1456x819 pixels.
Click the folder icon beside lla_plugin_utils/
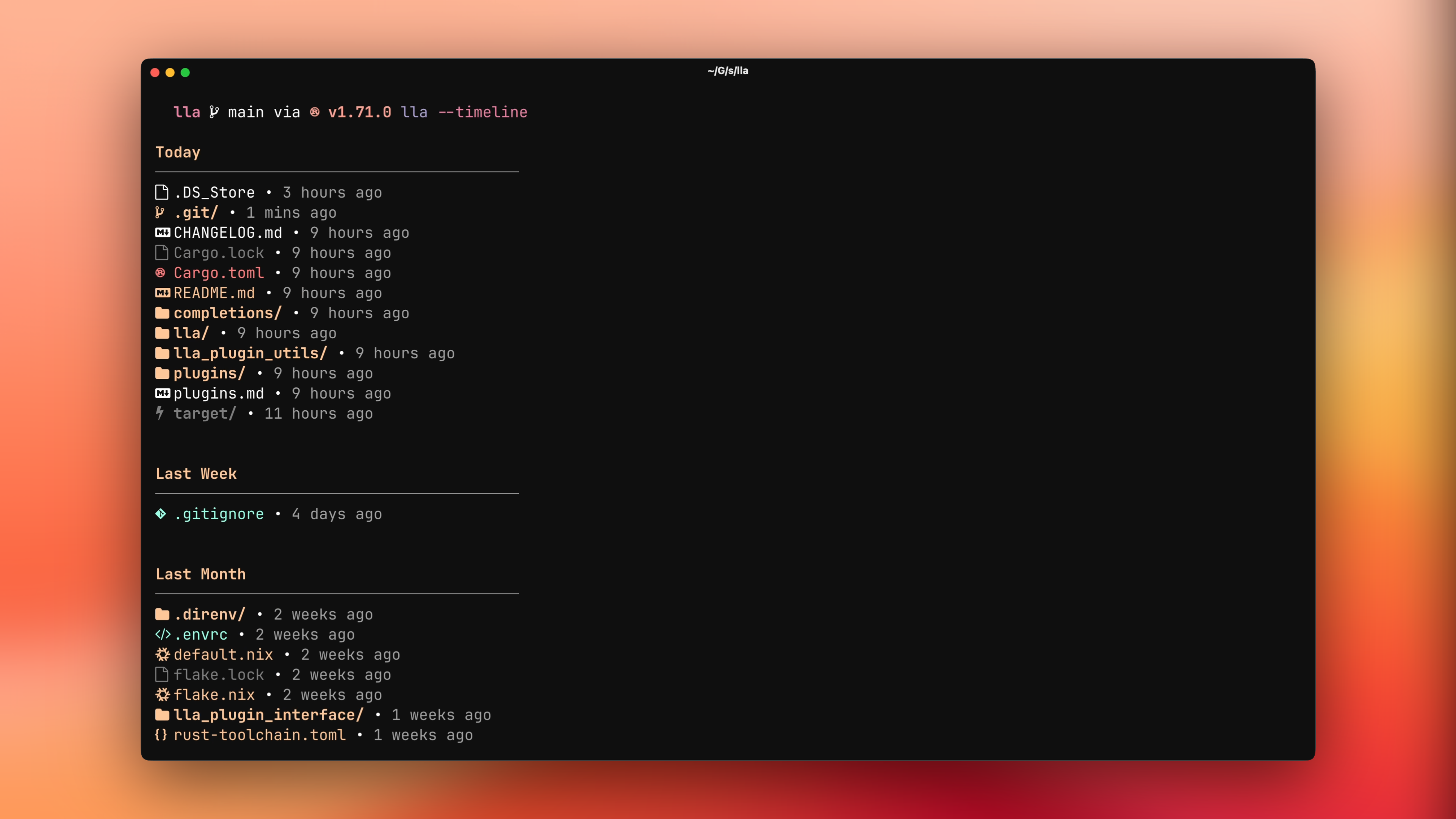(162, 353)
